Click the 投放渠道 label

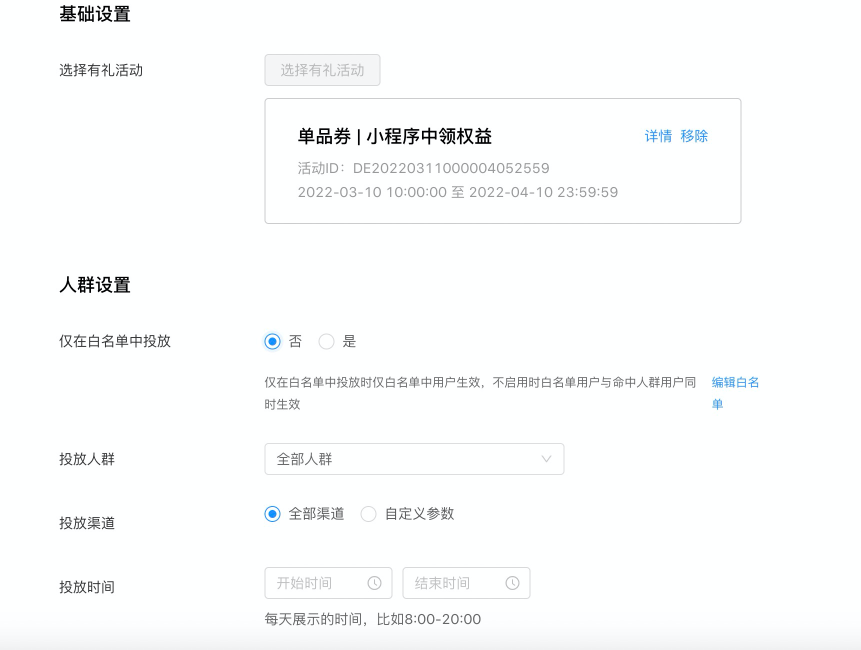coord(87,523)
